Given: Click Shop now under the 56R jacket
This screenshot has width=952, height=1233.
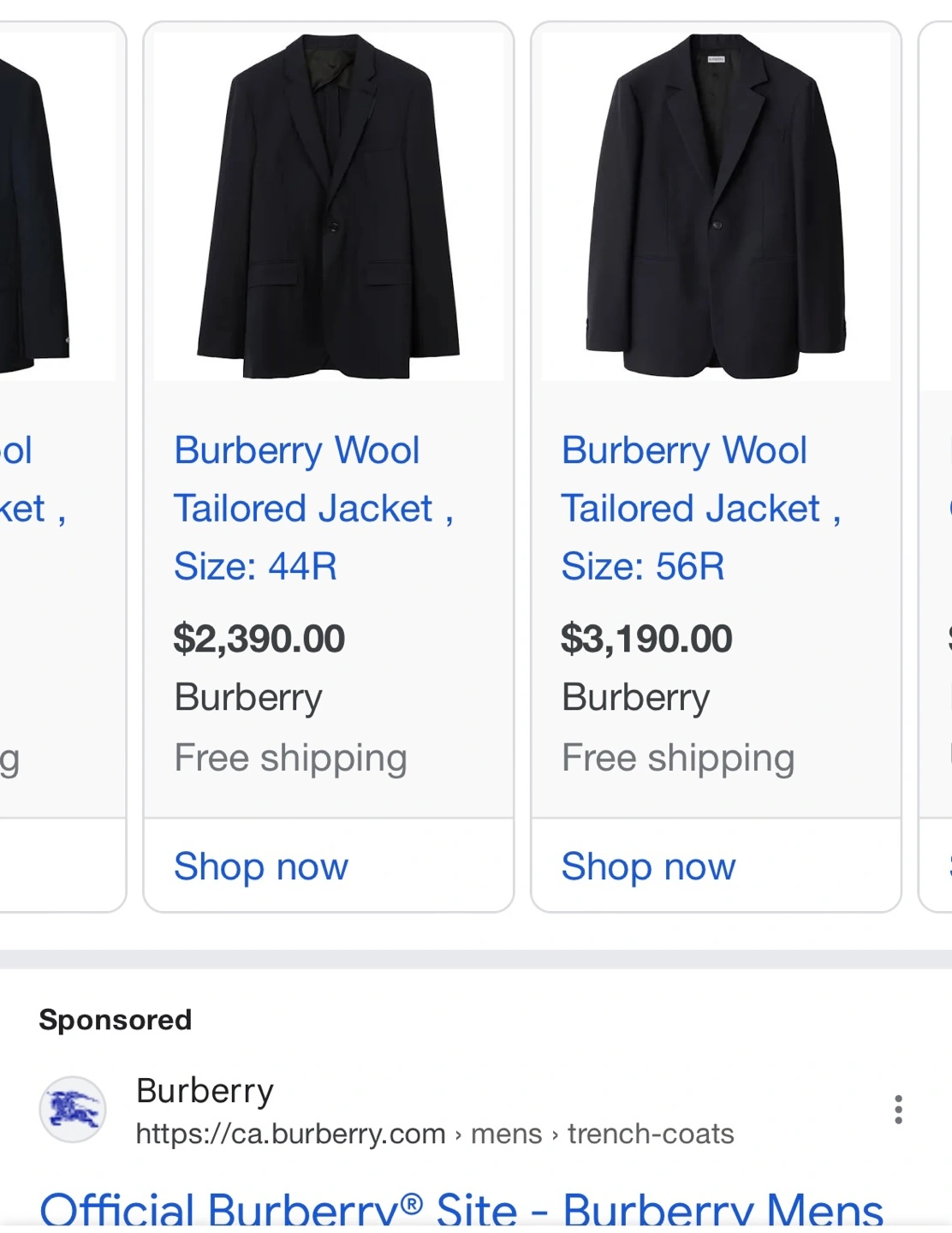Looking at the screenshot, I should click(x=649, y=867).
